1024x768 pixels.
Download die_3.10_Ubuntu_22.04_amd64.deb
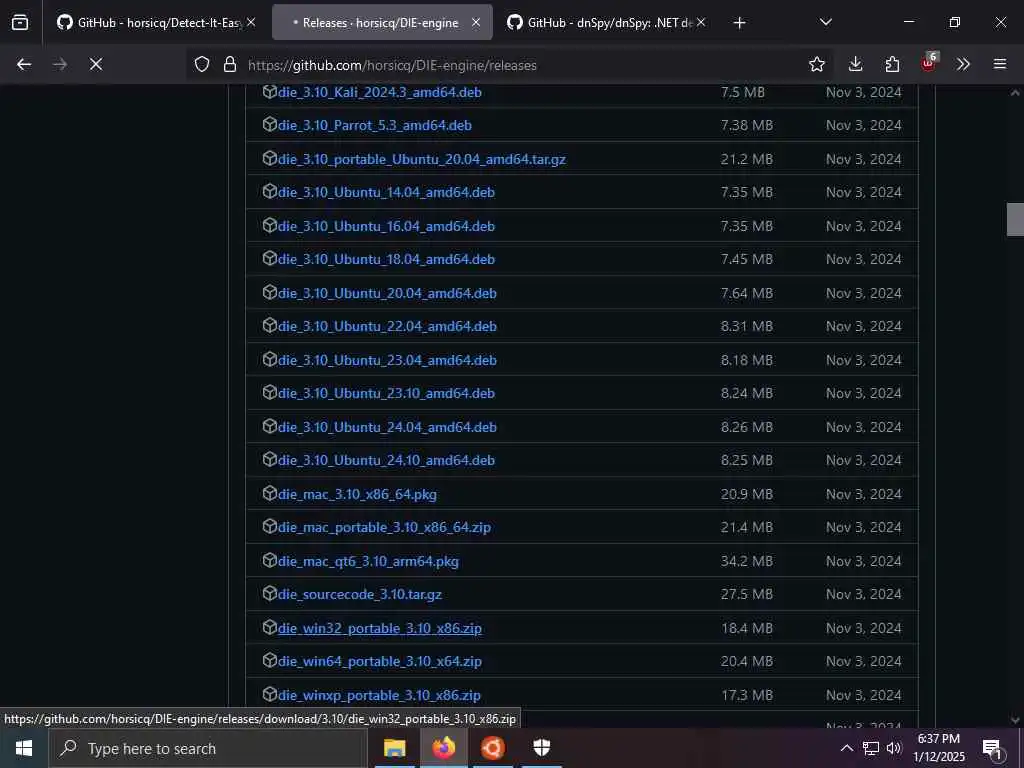[387, 327]
